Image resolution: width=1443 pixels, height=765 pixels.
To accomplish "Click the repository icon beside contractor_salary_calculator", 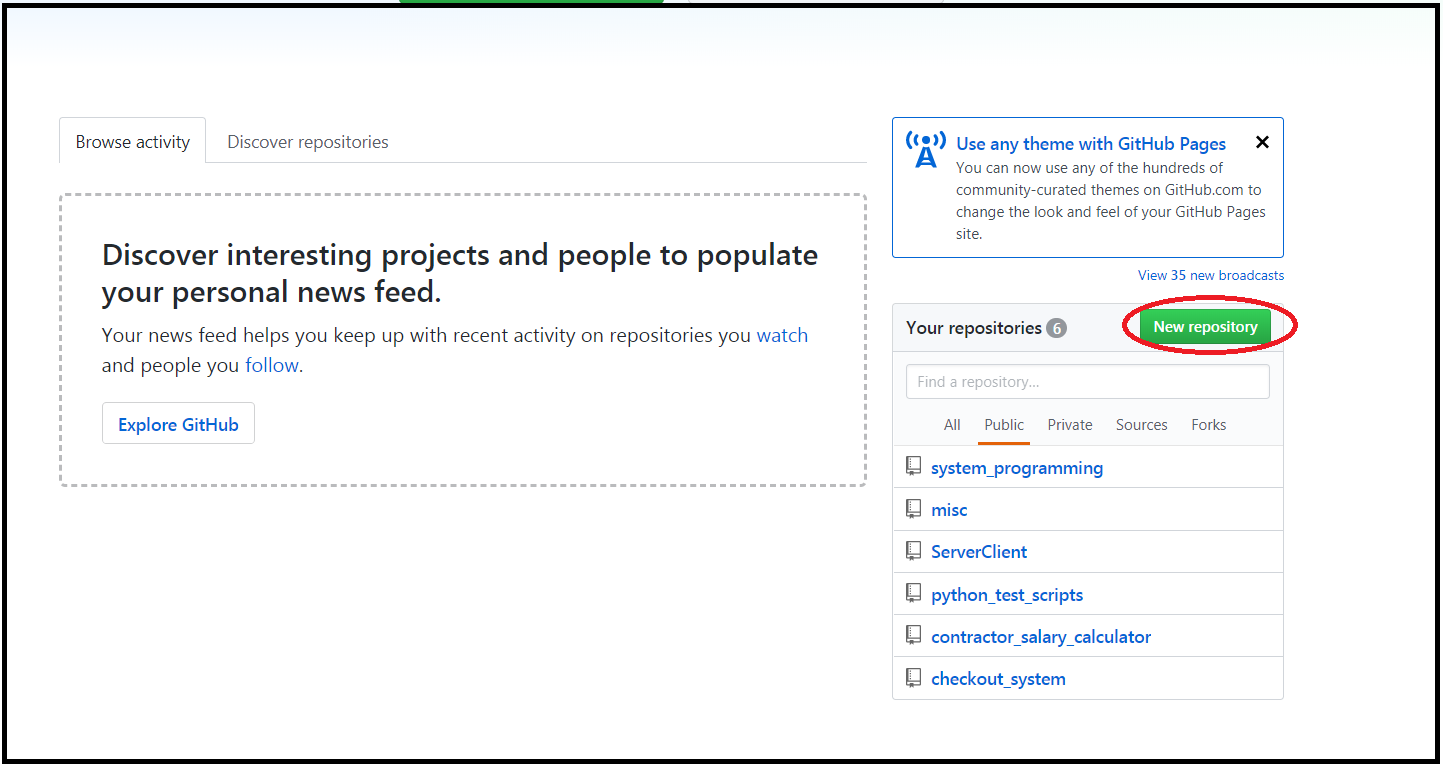I will [x=913, y=634].
